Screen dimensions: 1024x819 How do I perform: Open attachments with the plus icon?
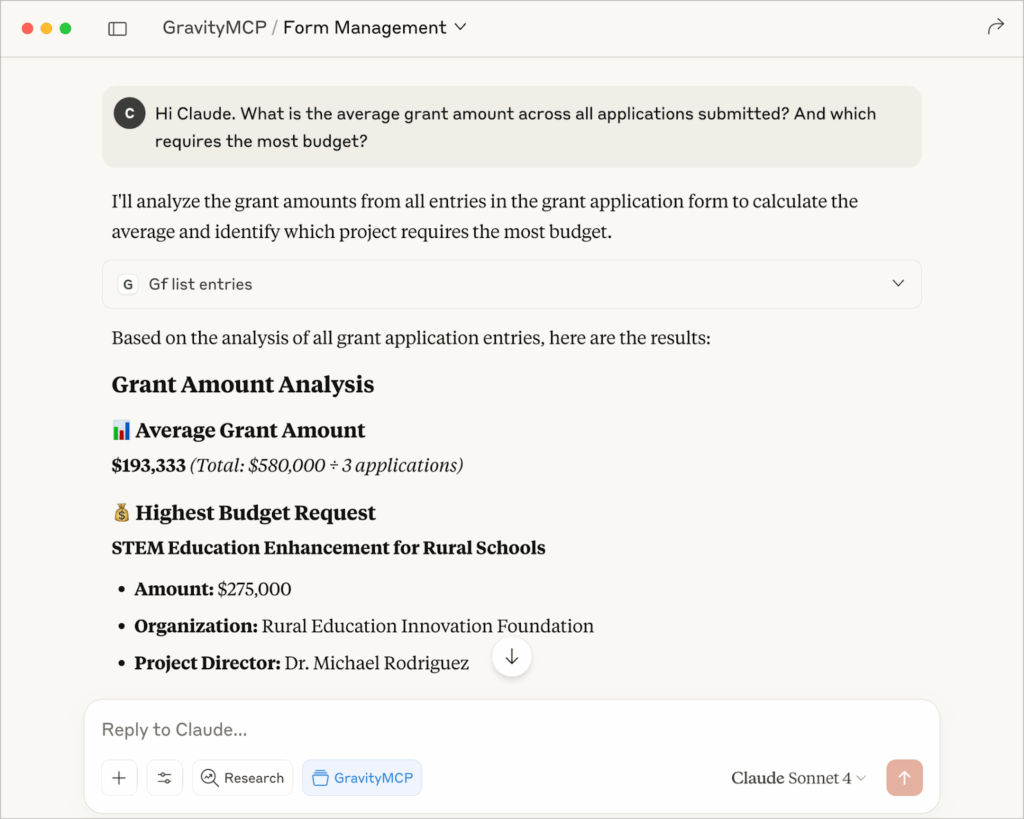coord(119,777)
